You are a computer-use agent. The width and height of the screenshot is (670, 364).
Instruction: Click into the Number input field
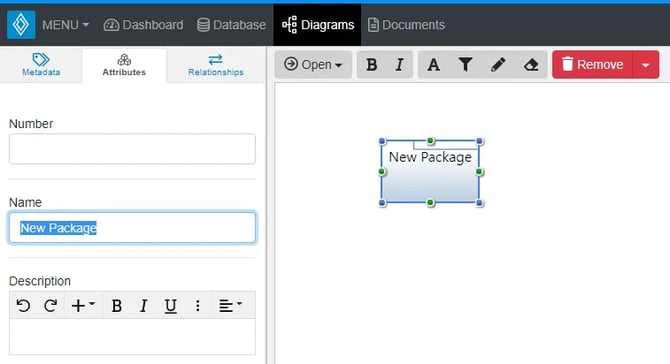tap(132, 149)
